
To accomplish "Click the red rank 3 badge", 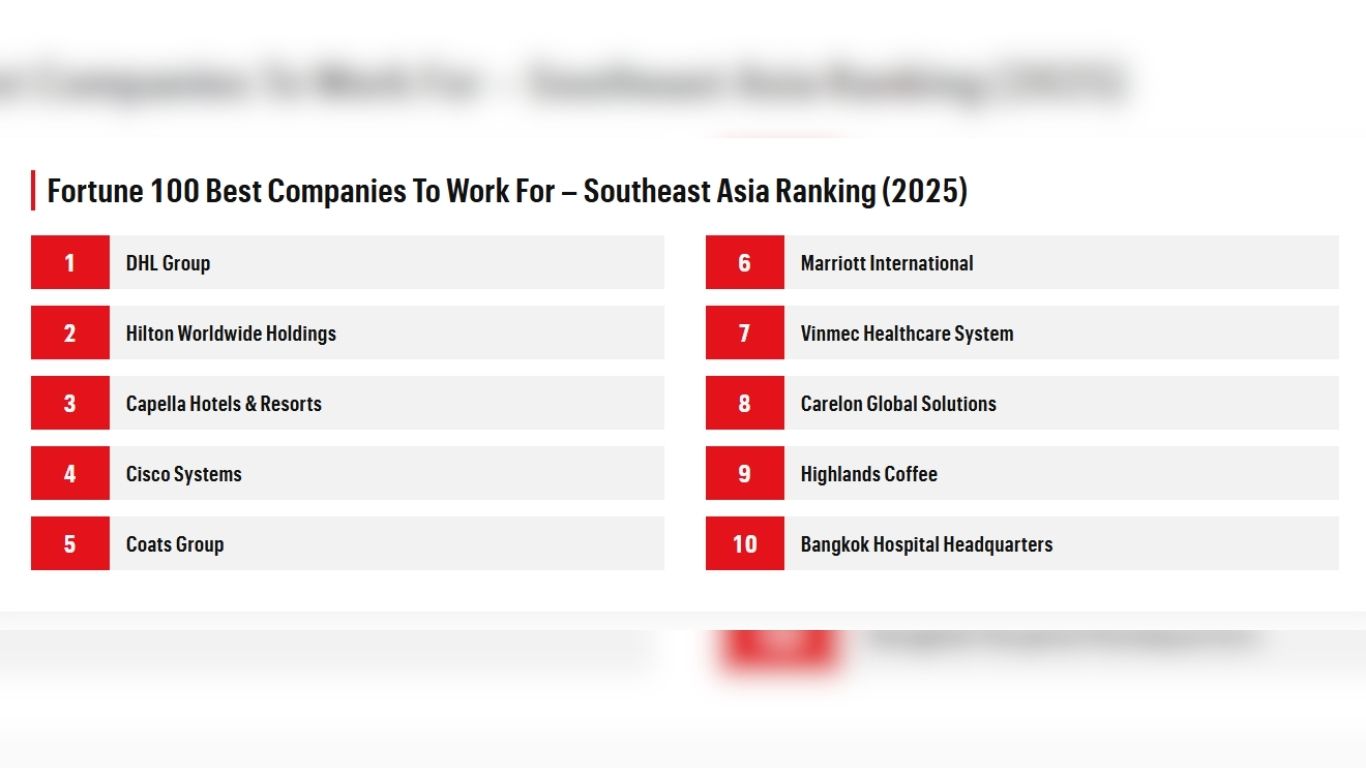I will click(70, 403).
